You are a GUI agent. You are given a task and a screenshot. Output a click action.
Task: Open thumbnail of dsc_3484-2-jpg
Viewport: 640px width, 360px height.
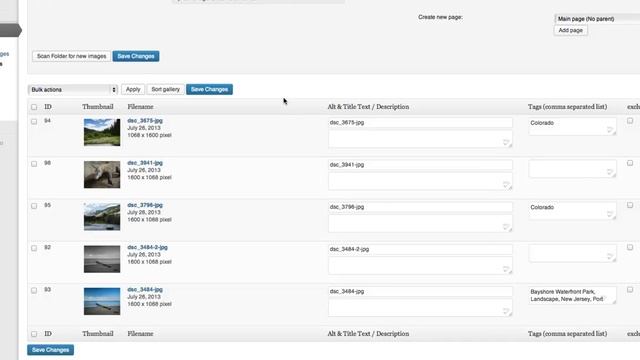tap(102, 259)
